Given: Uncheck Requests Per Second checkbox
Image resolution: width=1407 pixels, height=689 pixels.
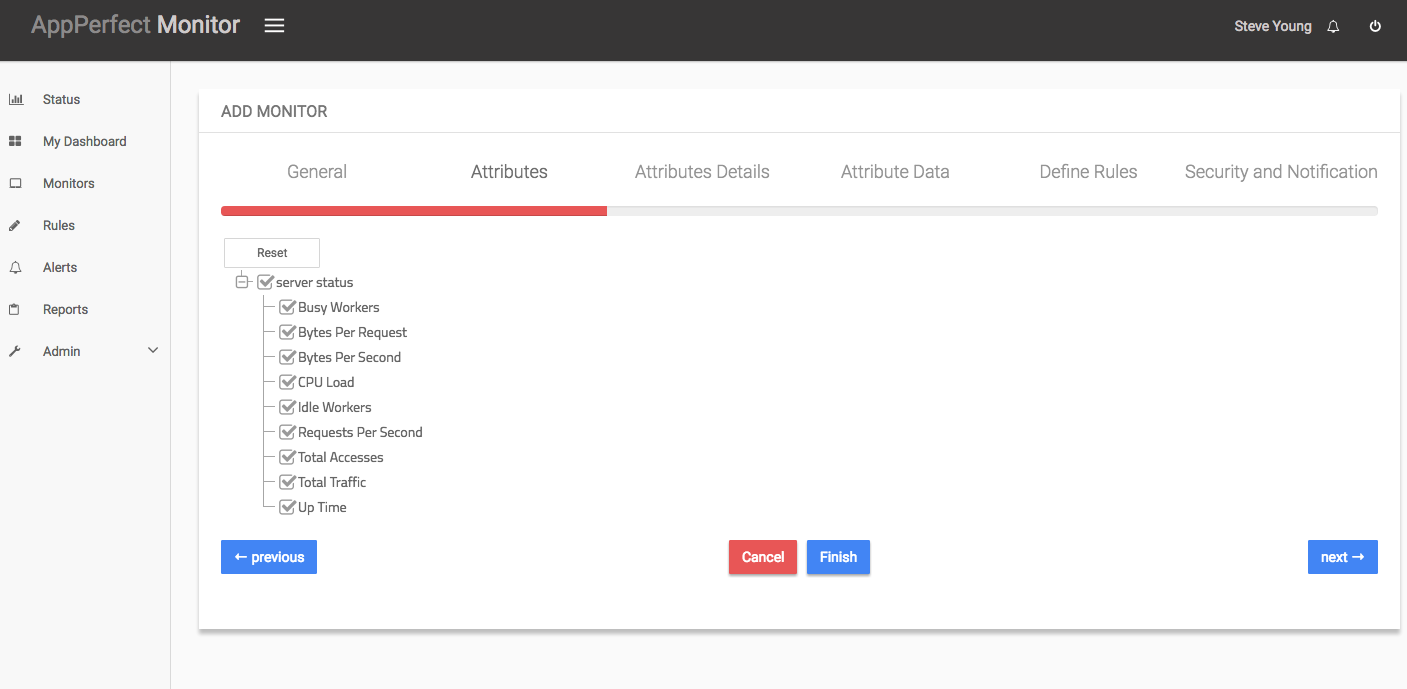Looking at the screenshot, I should 287,432.
